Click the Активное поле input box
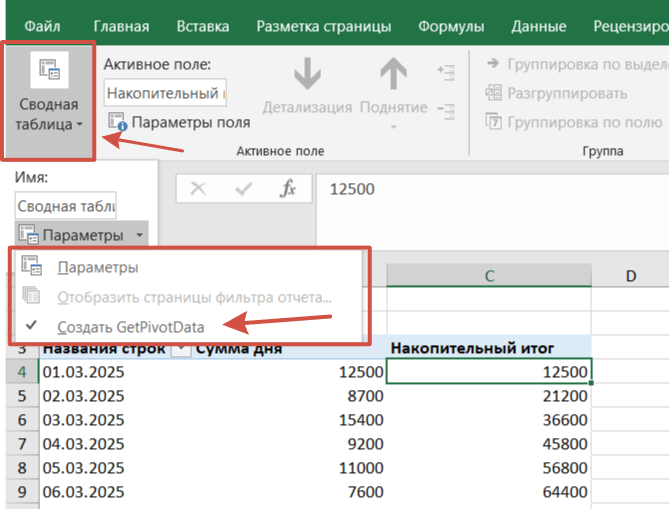The width and height of the screenshot is (669, 509). (x=165, y=93)
